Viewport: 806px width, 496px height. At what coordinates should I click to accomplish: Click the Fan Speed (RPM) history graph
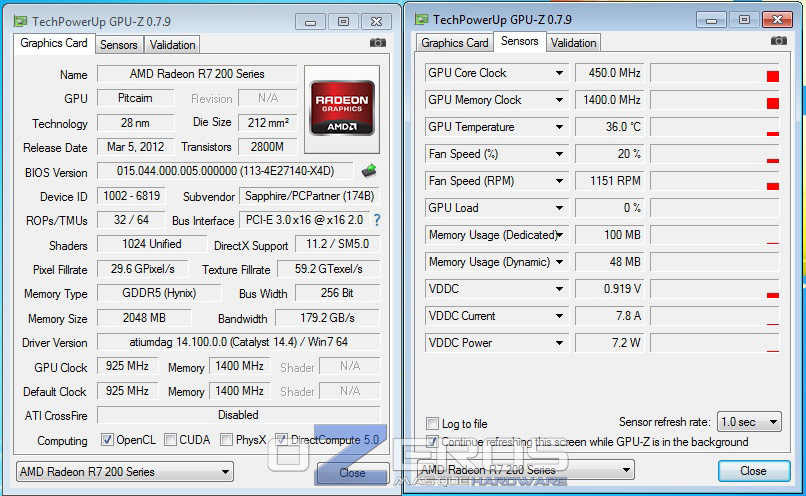point(715,181)
